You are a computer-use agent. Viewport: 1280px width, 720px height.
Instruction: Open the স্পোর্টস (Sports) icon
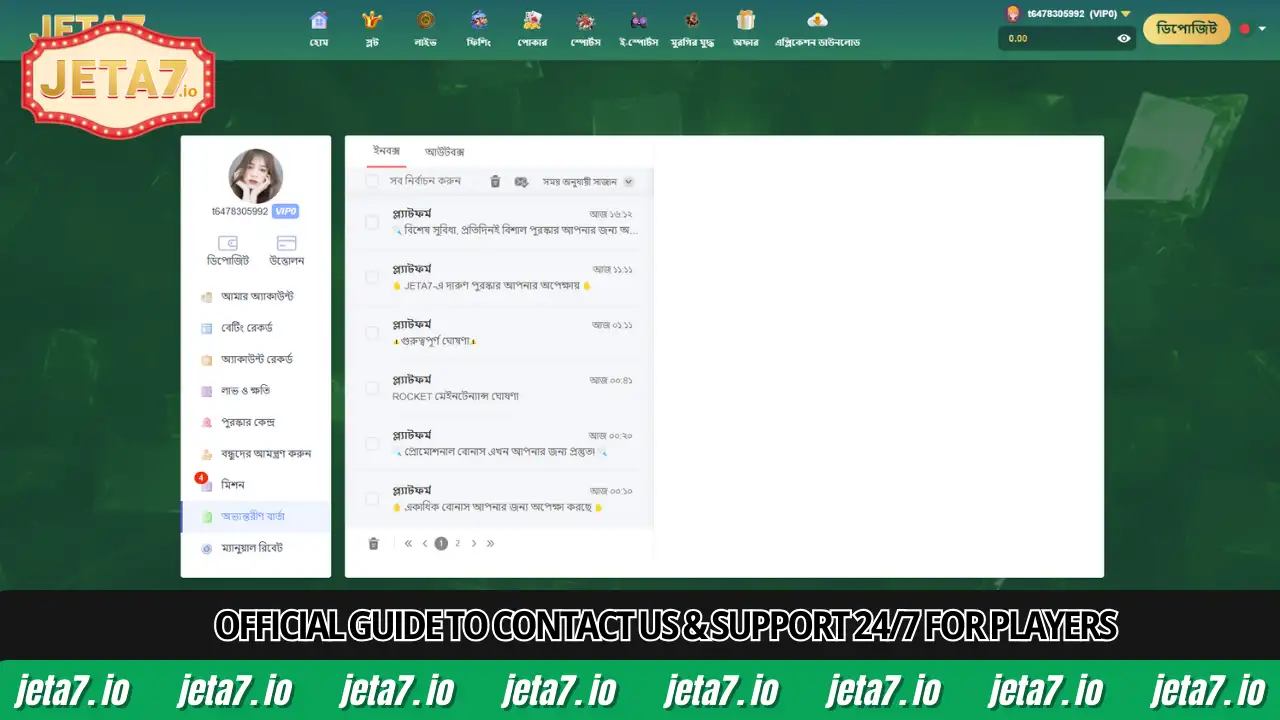pyautogui.click(x=585, y=20)
